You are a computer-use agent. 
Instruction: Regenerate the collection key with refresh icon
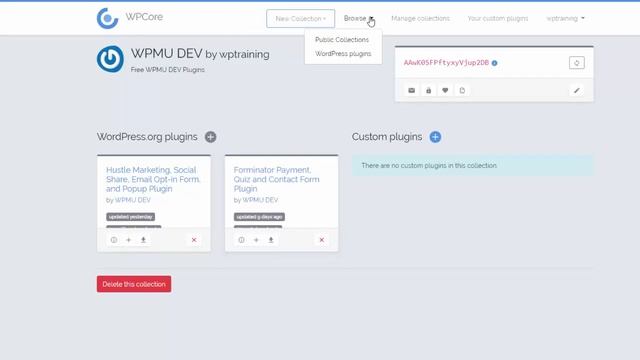tap(576, 63)
